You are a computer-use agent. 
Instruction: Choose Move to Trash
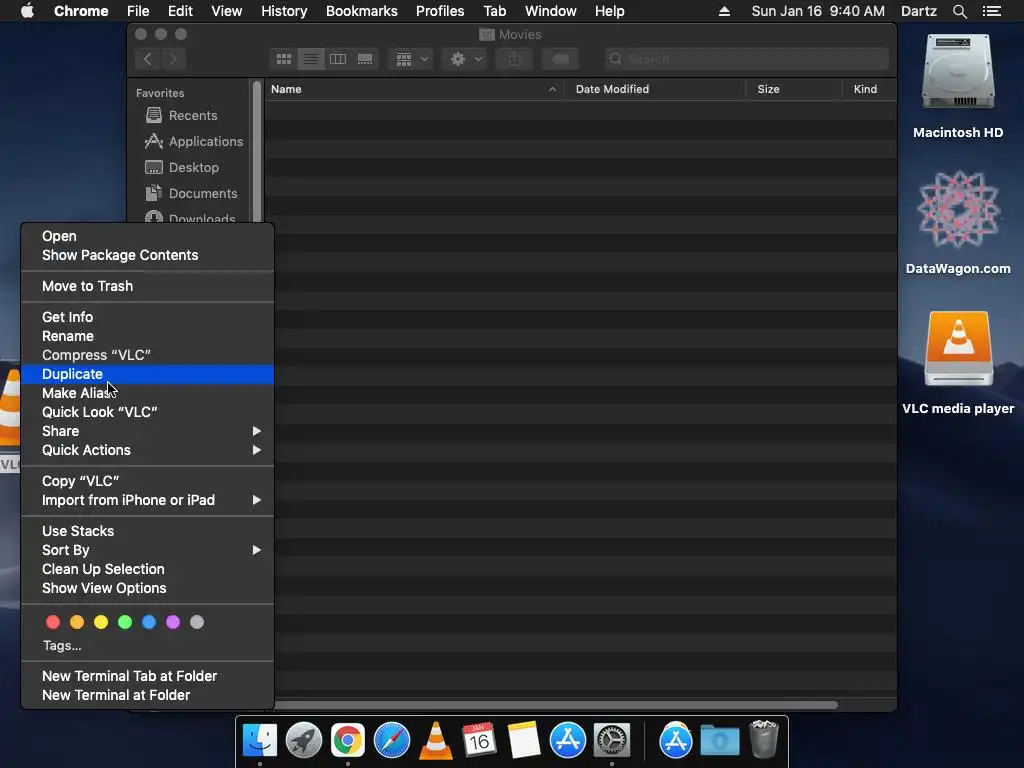pyautogui.click(x=148, y=286)
